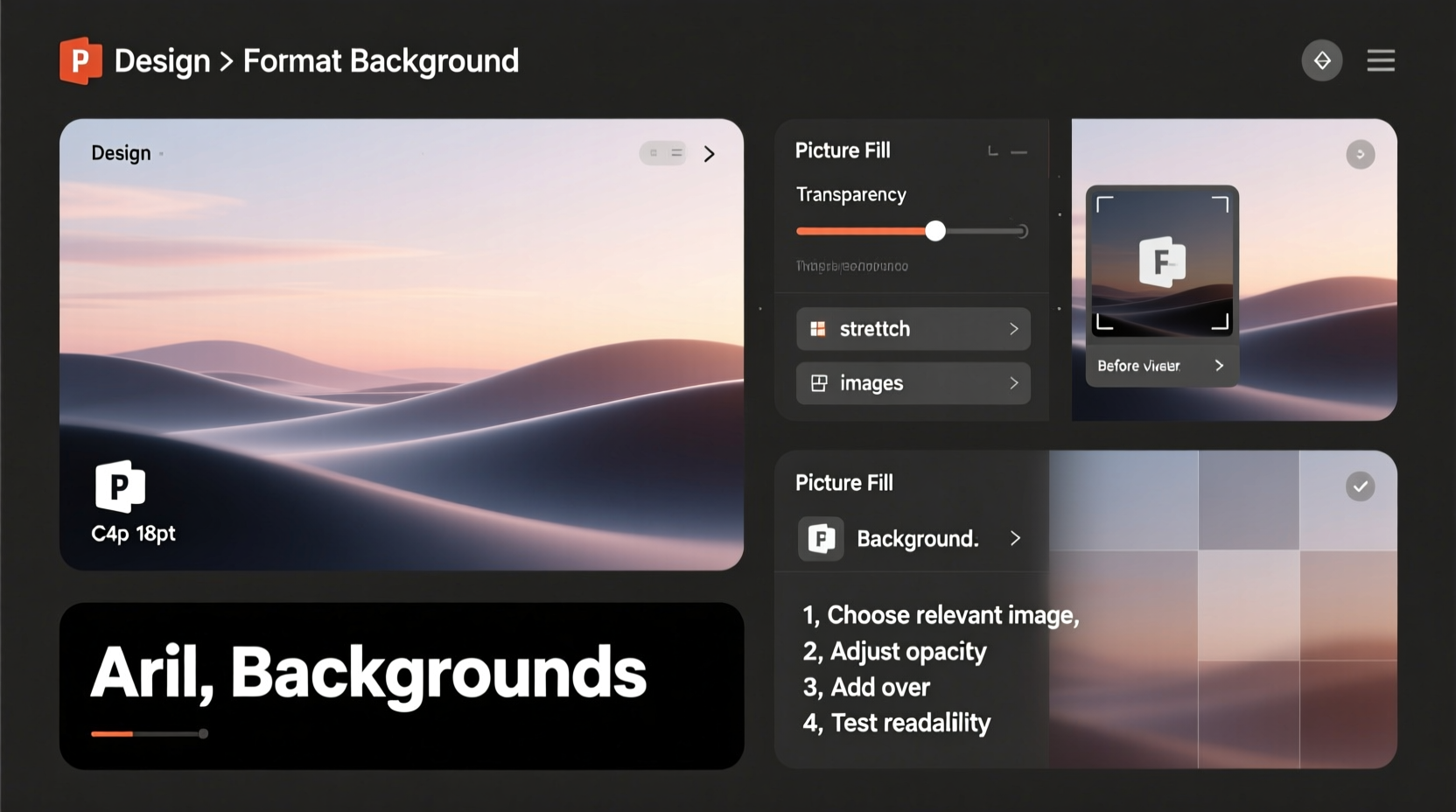
Task: Adjust the Transparency slider handle
Action: point(935,231)
